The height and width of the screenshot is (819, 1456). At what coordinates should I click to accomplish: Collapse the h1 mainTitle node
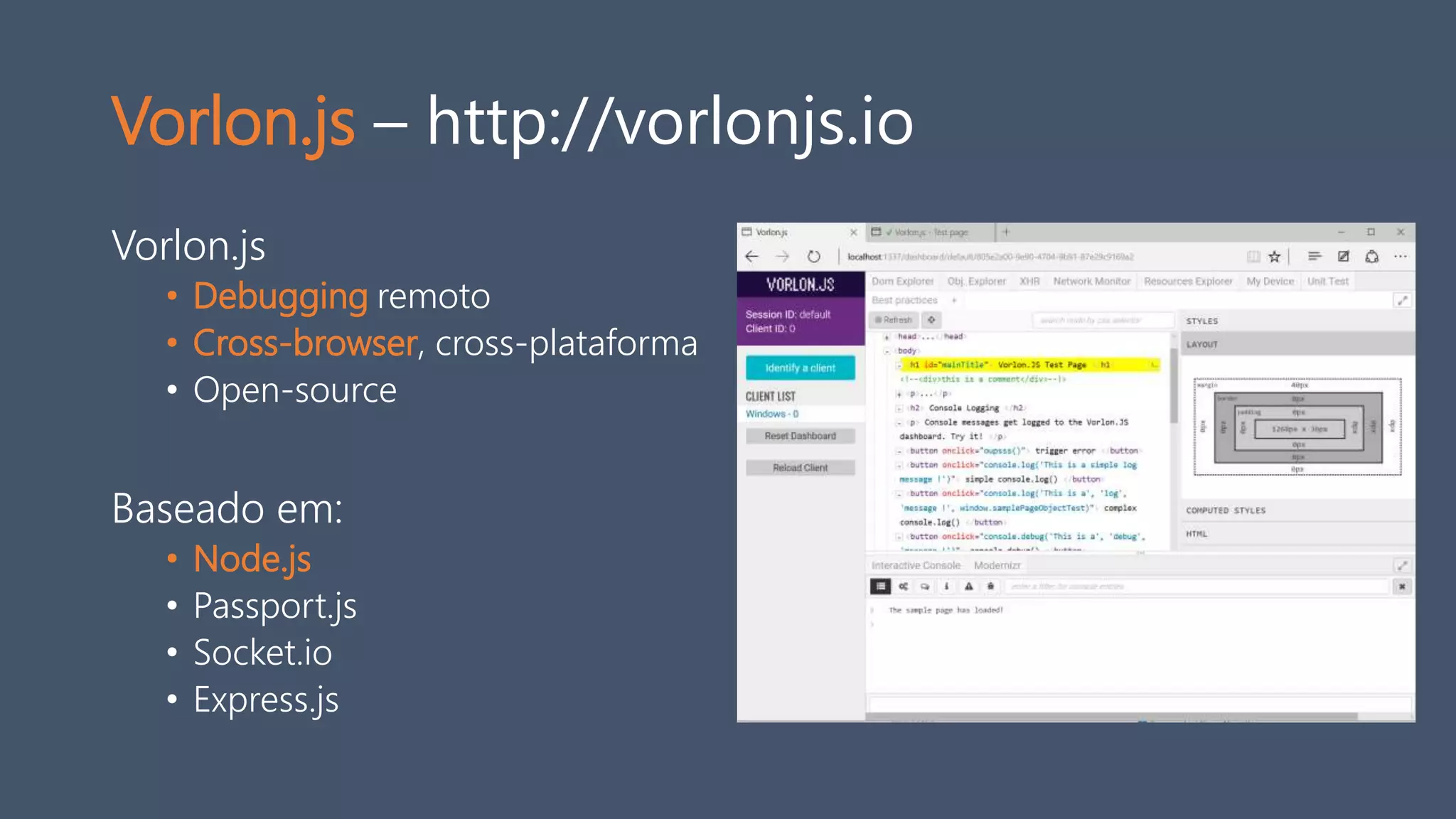point(899,365)
